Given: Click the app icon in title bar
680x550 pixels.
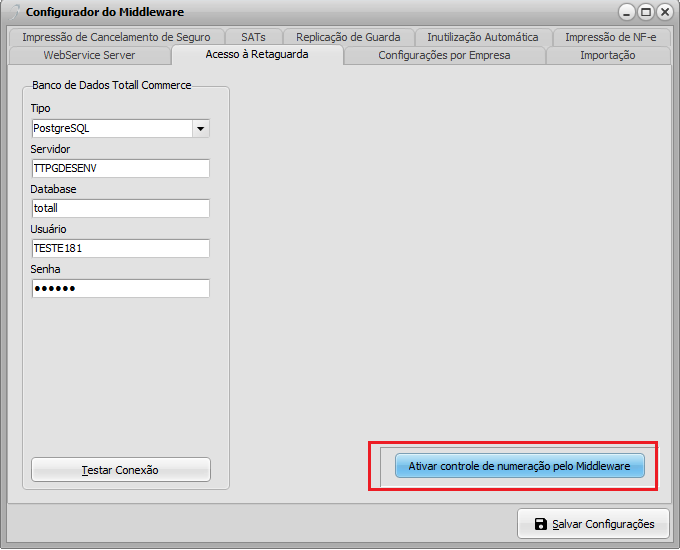Looking at the screenshot, I should 14,12.
